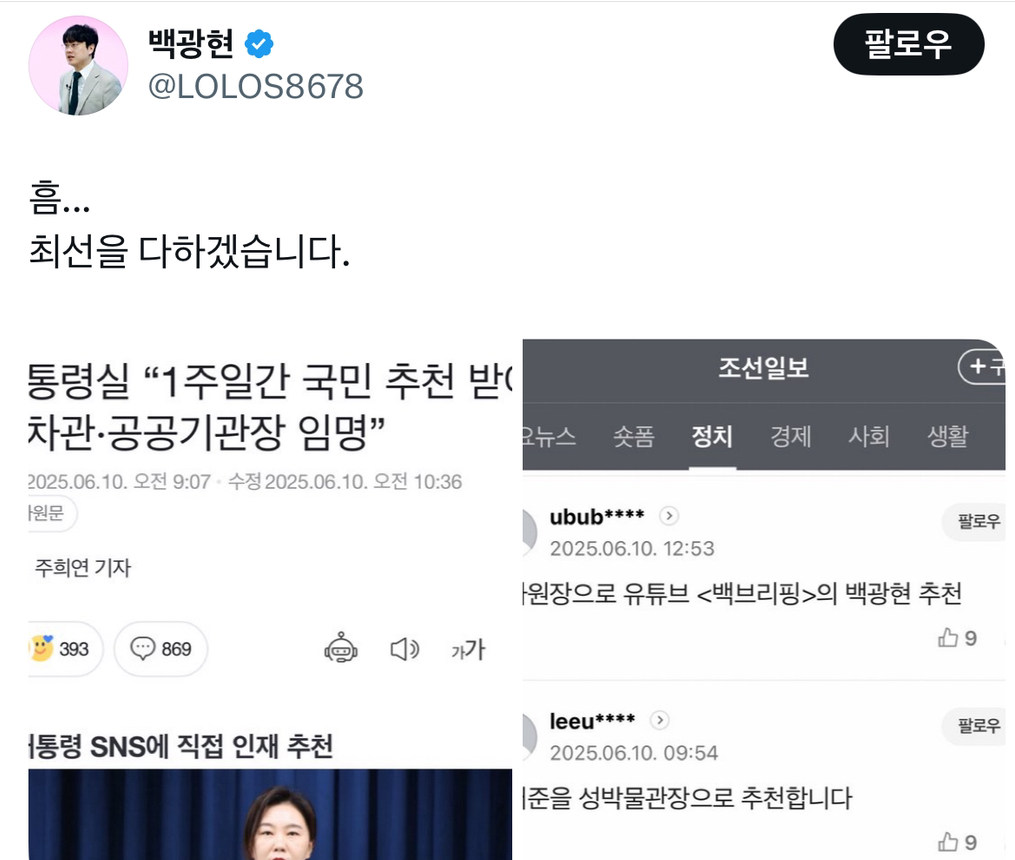This screenshot has height=860, width=1015.
Task: Open the @LOLOS8678 handle link
Action: (x=256, y=87)
